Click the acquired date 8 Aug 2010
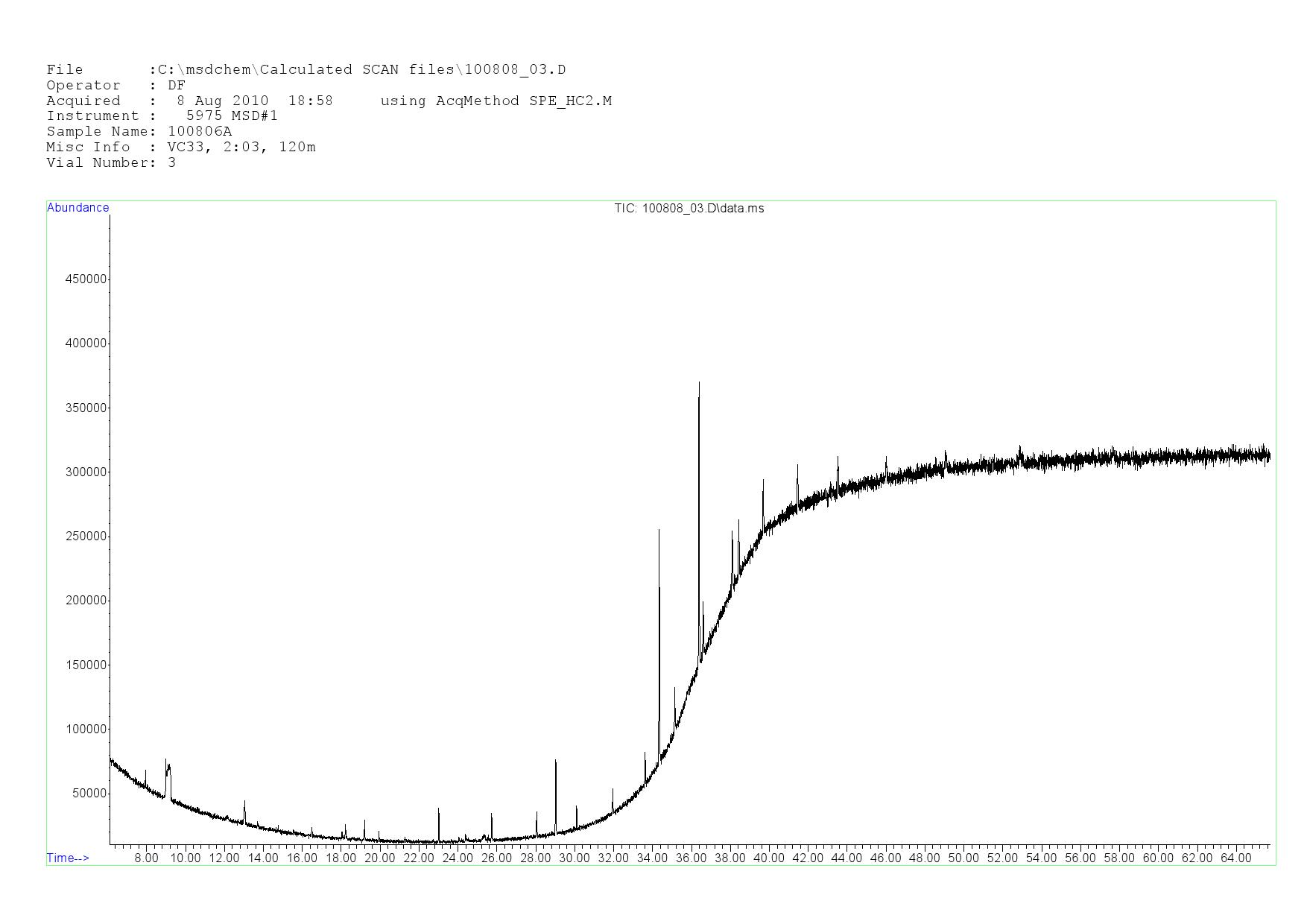 point(222,101)
